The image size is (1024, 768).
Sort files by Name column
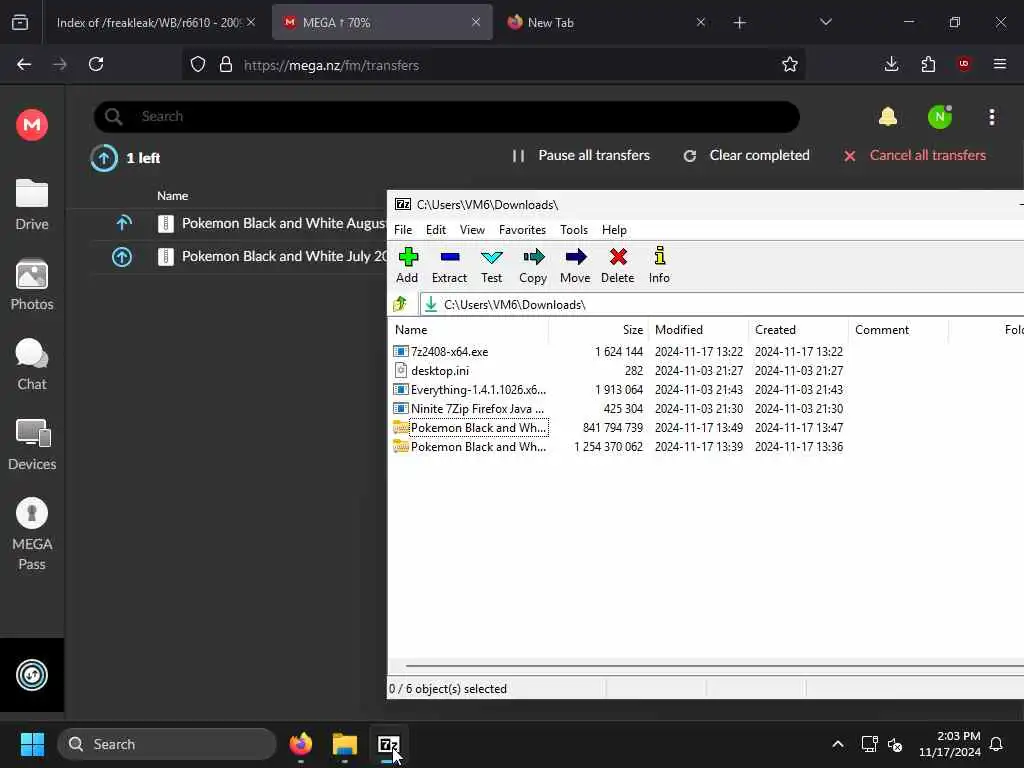[x=469, y=330]
